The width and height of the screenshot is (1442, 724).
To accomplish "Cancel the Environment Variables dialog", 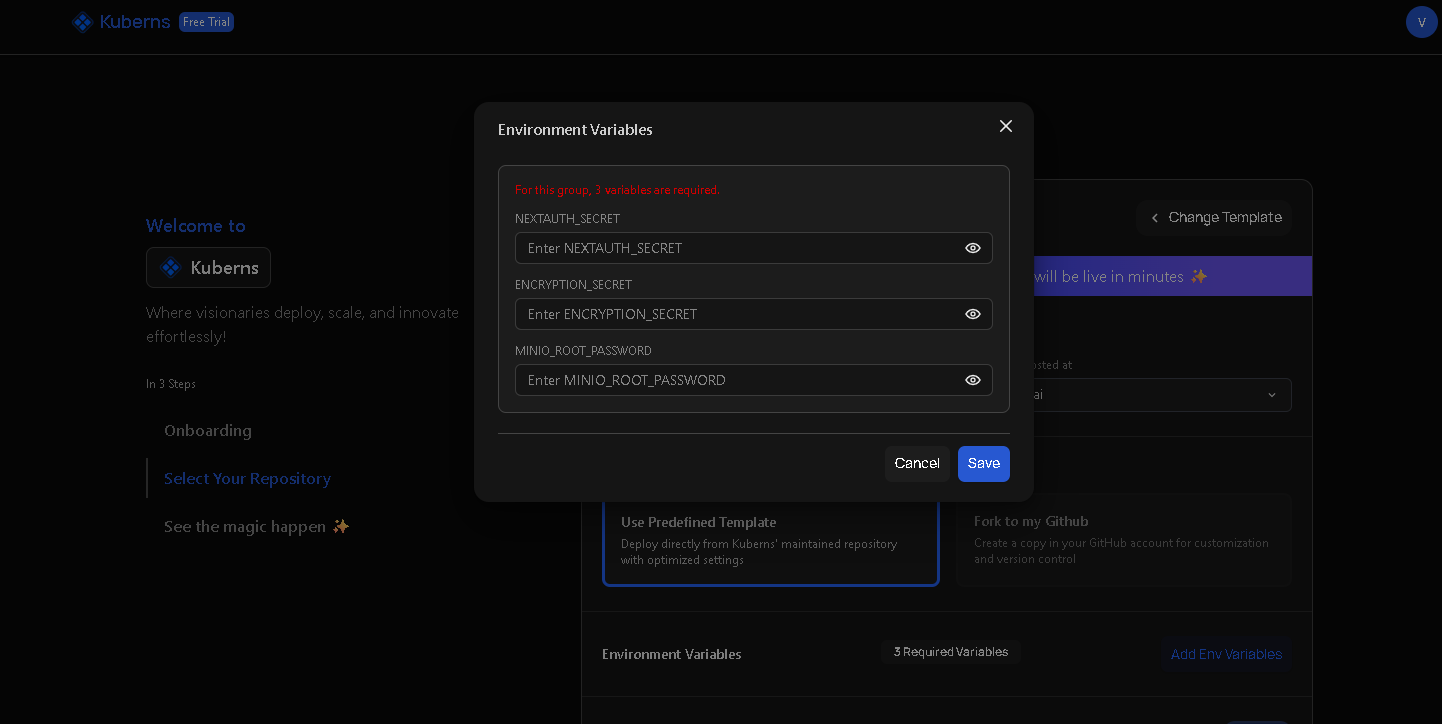I will 917,463.
